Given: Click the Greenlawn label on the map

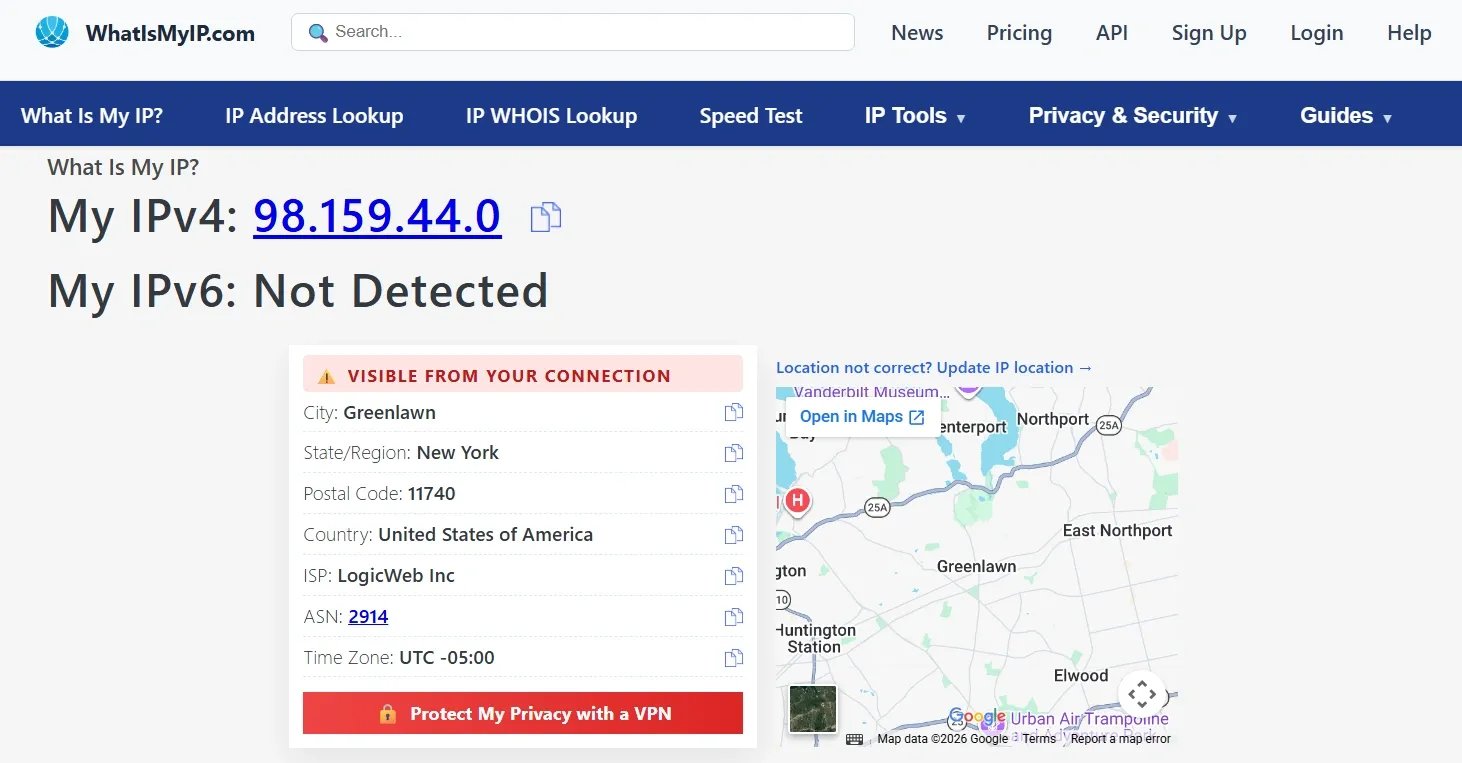Looking at the screenshot, I should [976, 566].
